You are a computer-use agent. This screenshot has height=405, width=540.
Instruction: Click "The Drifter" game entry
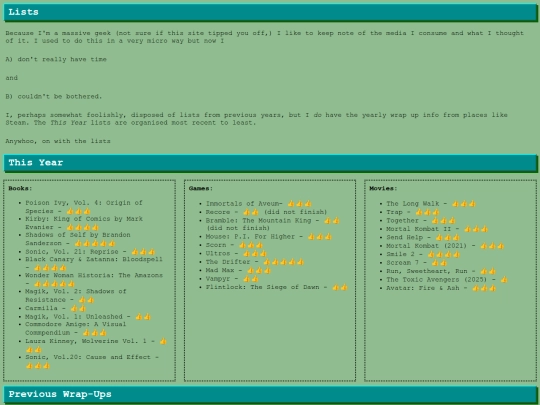[x=255, y=262]
